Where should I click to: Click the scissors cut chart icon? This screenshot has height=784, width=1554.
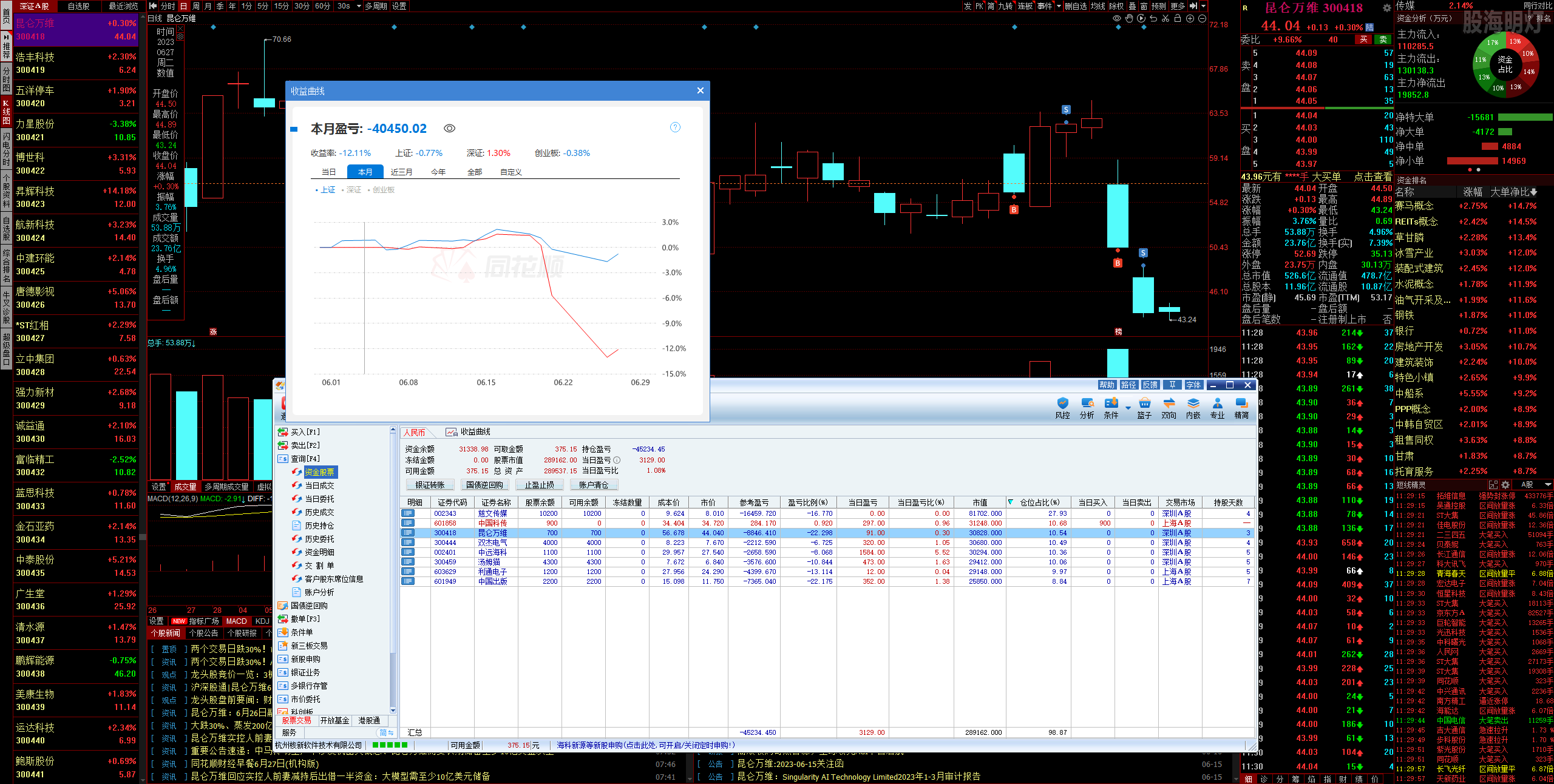coord(1165,19)
